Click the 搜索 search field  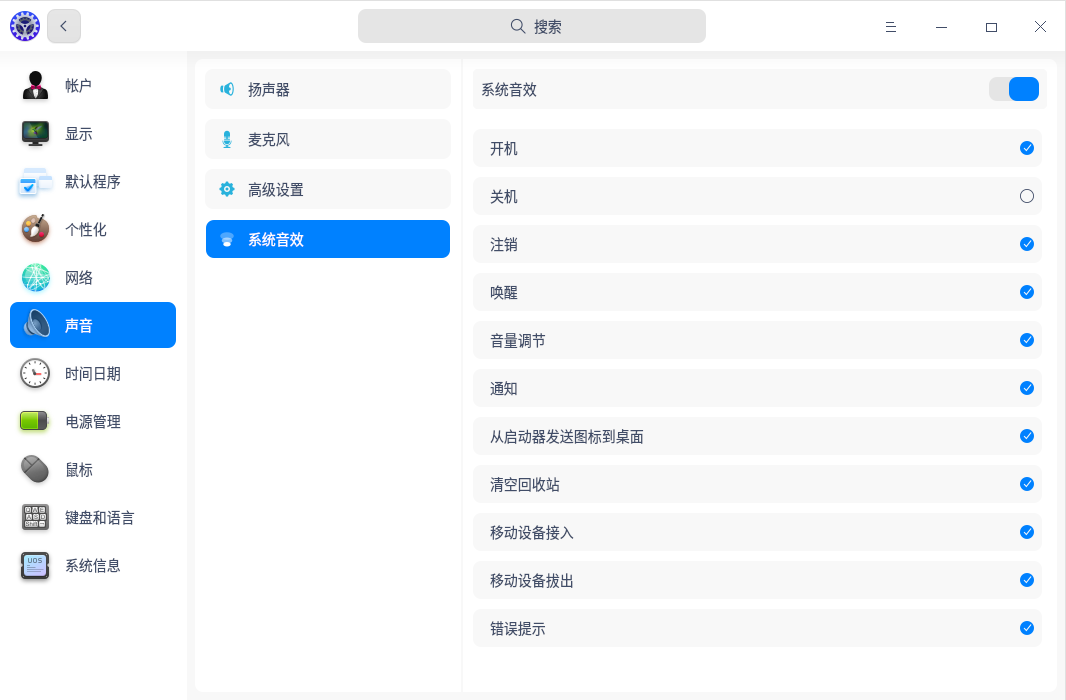(x=532, y=27)
